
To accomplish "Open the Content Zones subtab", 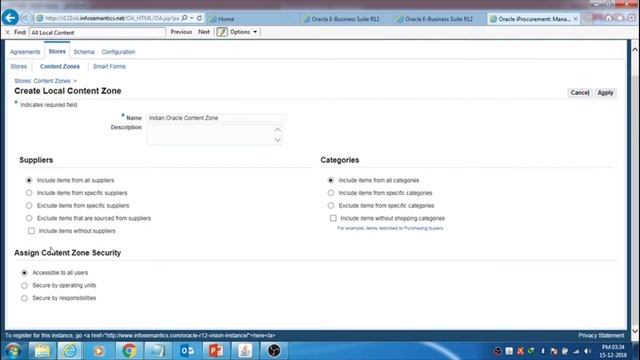I will [60, 66].
